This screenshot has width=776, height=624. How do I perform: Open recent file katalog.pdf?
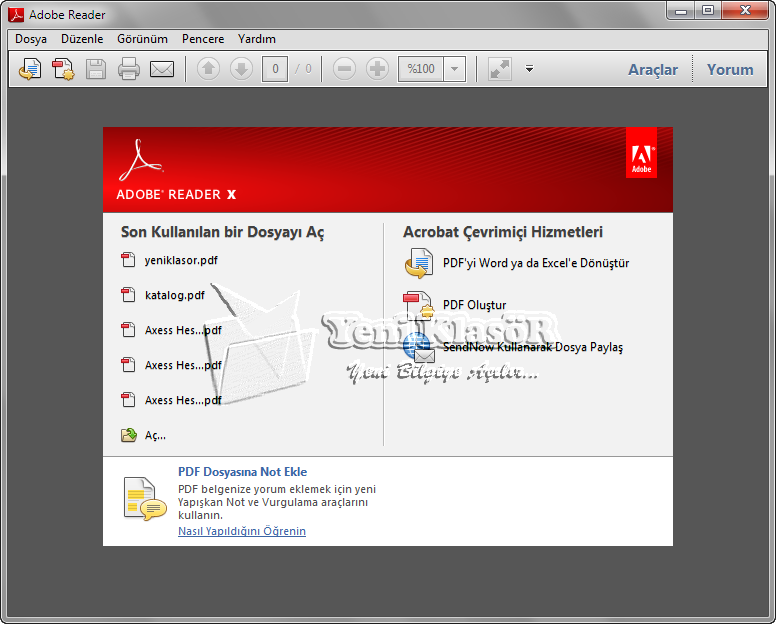[175, 295]
